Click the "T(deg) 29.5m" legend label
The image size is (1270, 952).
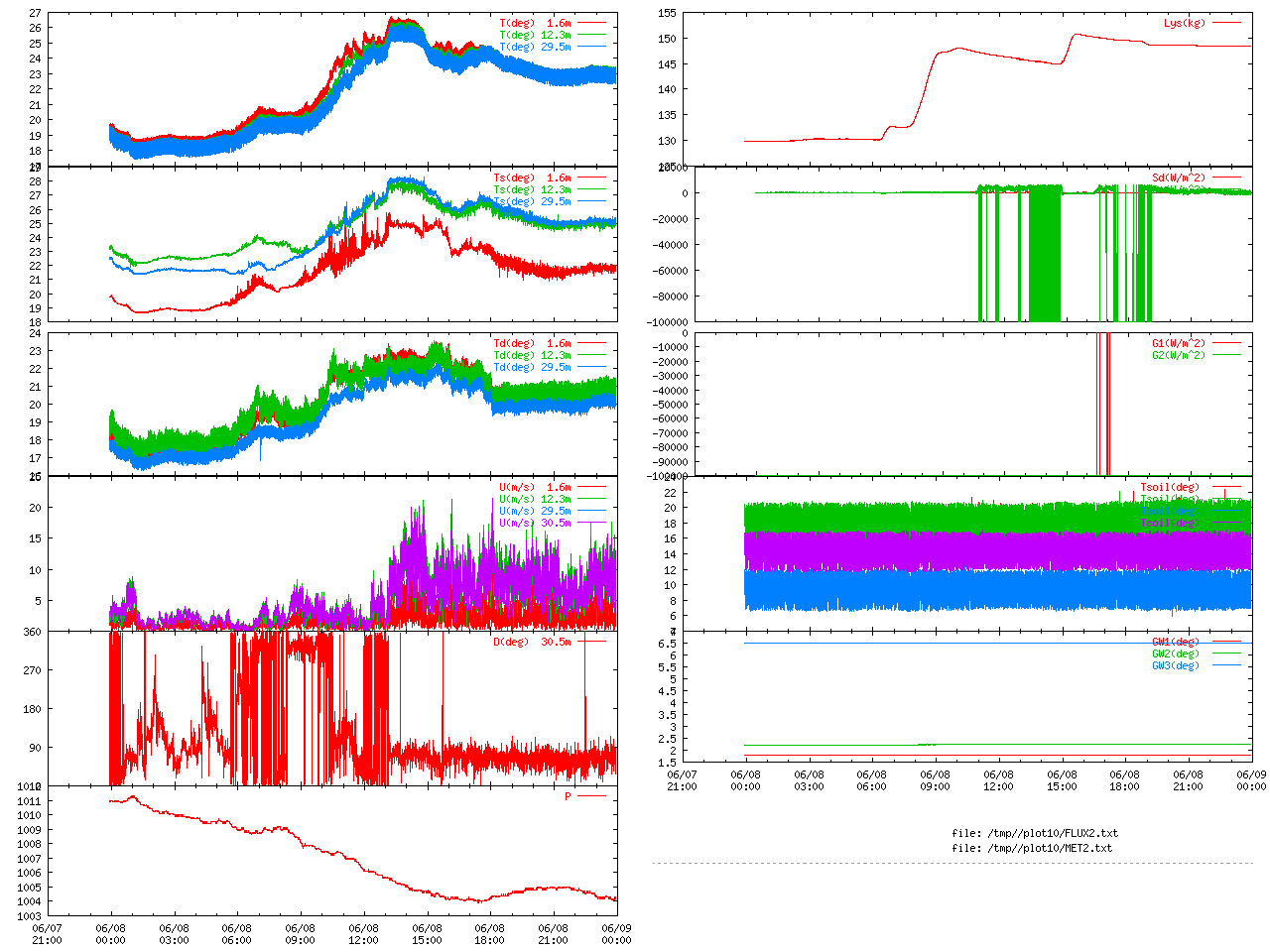click(536, 47)
